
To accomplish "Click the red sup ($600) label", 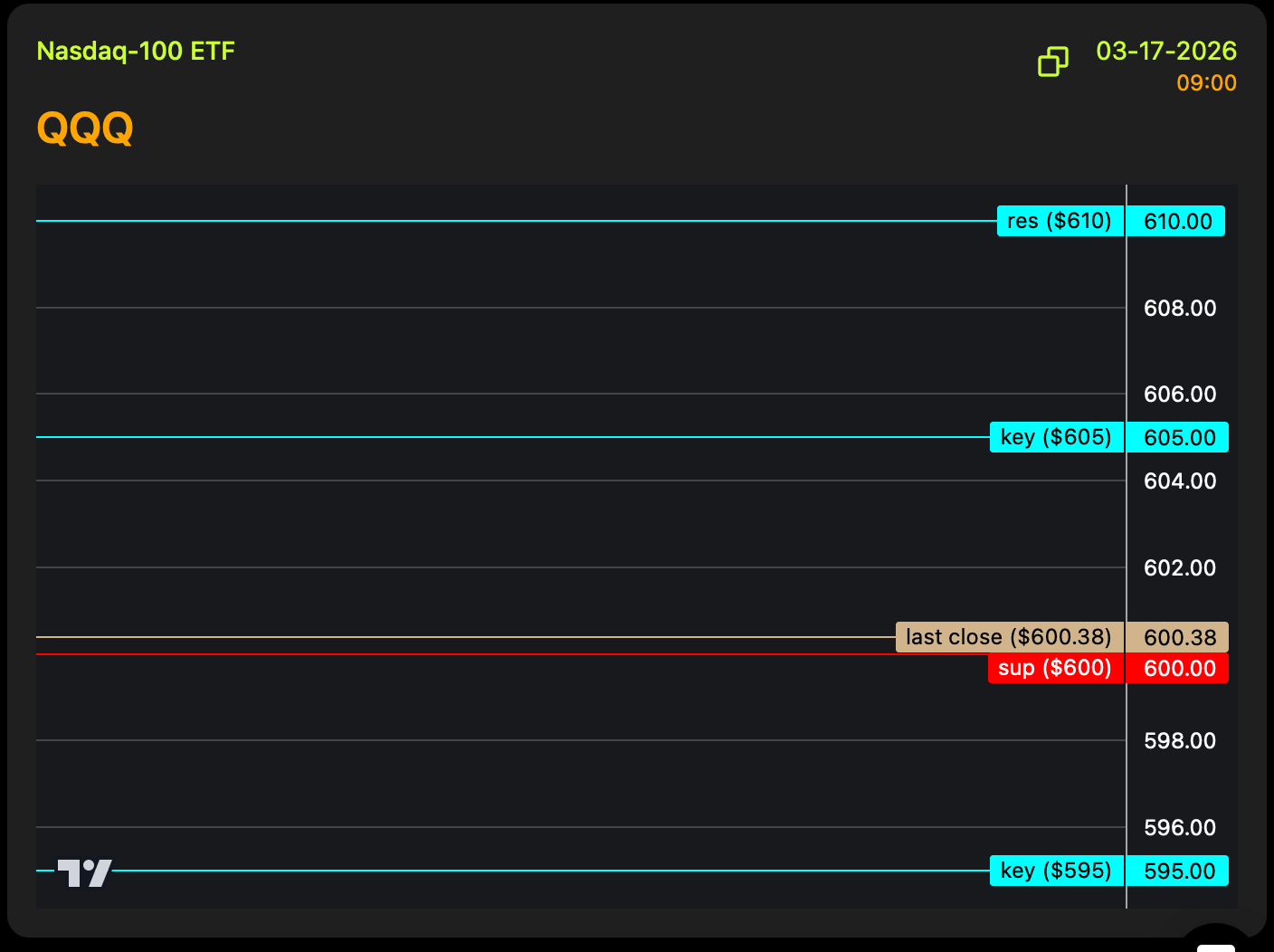I will click(1055, 668).
